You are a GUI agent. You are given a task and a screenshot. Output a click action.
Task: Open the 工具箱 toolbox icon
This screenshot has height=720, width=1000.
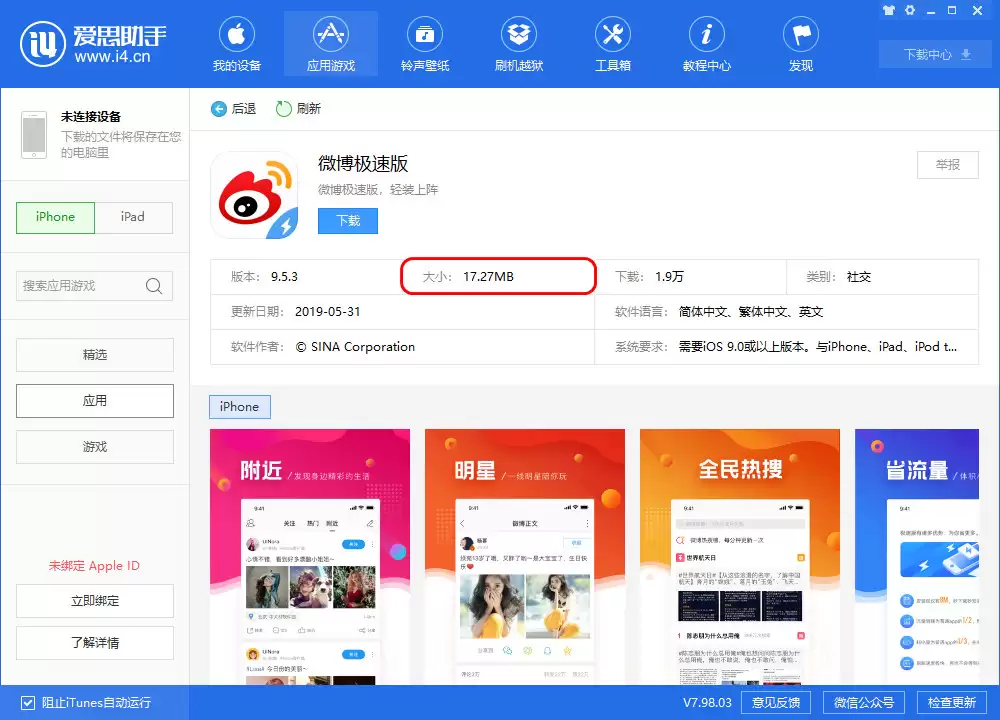613,34
